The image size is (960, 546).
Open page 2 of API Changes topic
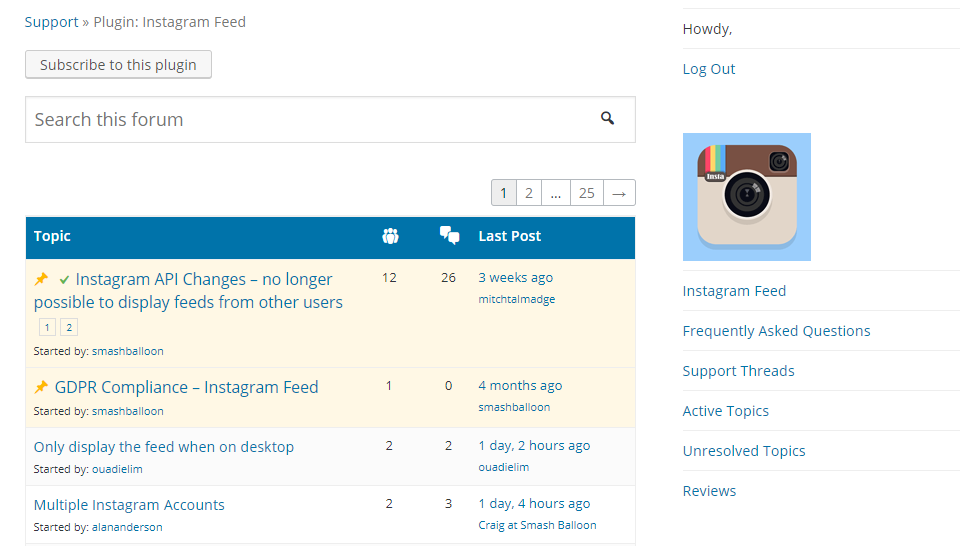pos(68,327)
